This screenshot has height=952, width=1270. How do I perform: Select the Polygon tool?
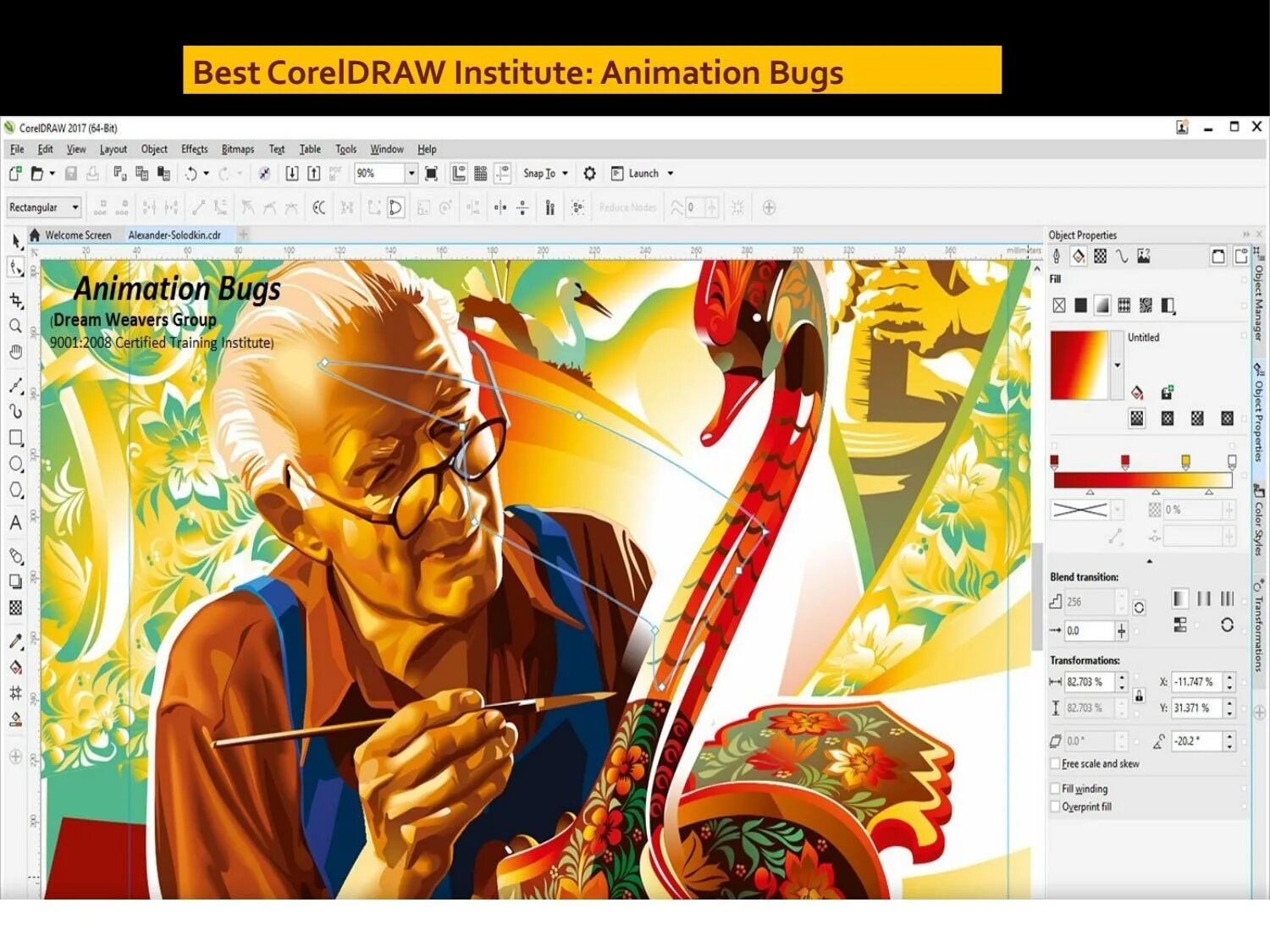click(x=15, y=490)
